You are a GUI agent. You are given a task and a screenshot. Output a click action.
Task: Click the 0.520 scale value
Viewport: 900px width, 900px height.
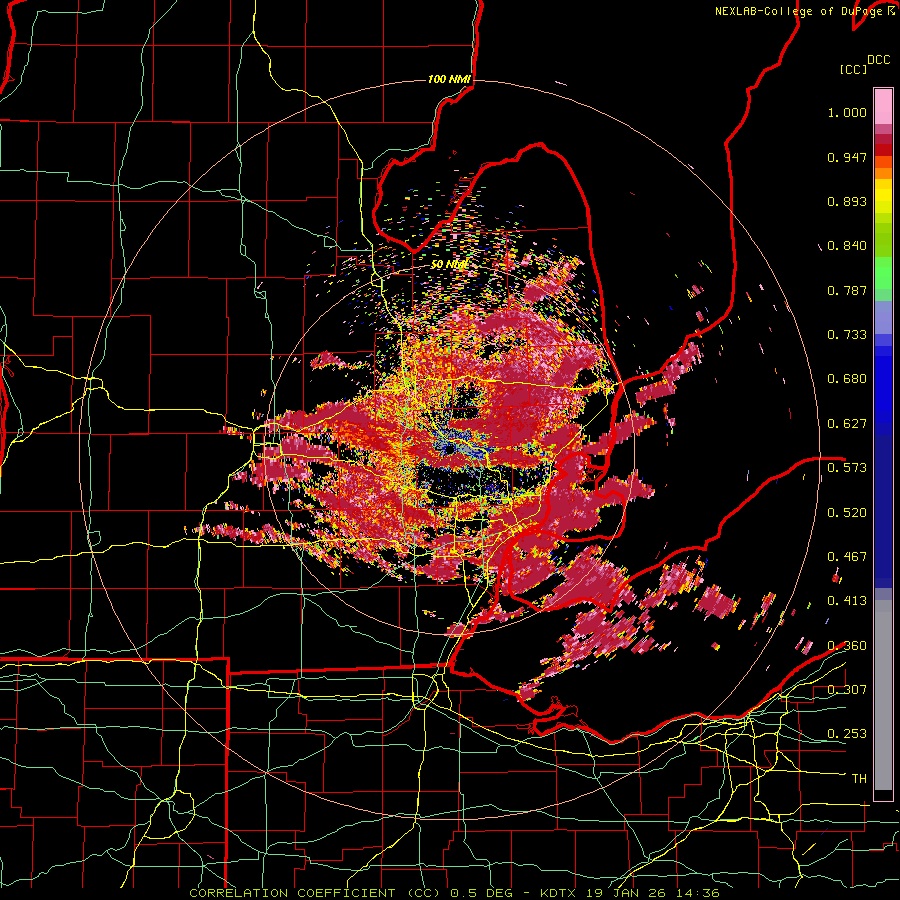tap(847, 513)
